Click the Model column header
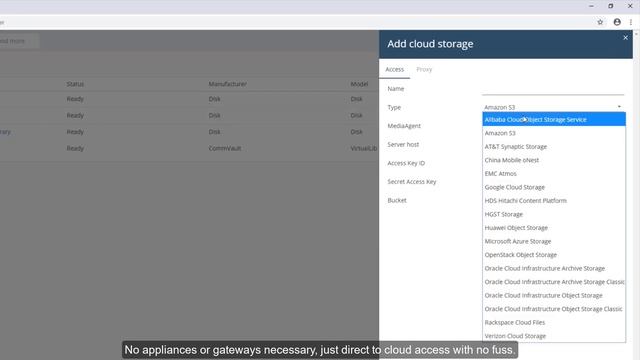Screen dimensions: 640x360 359,84
